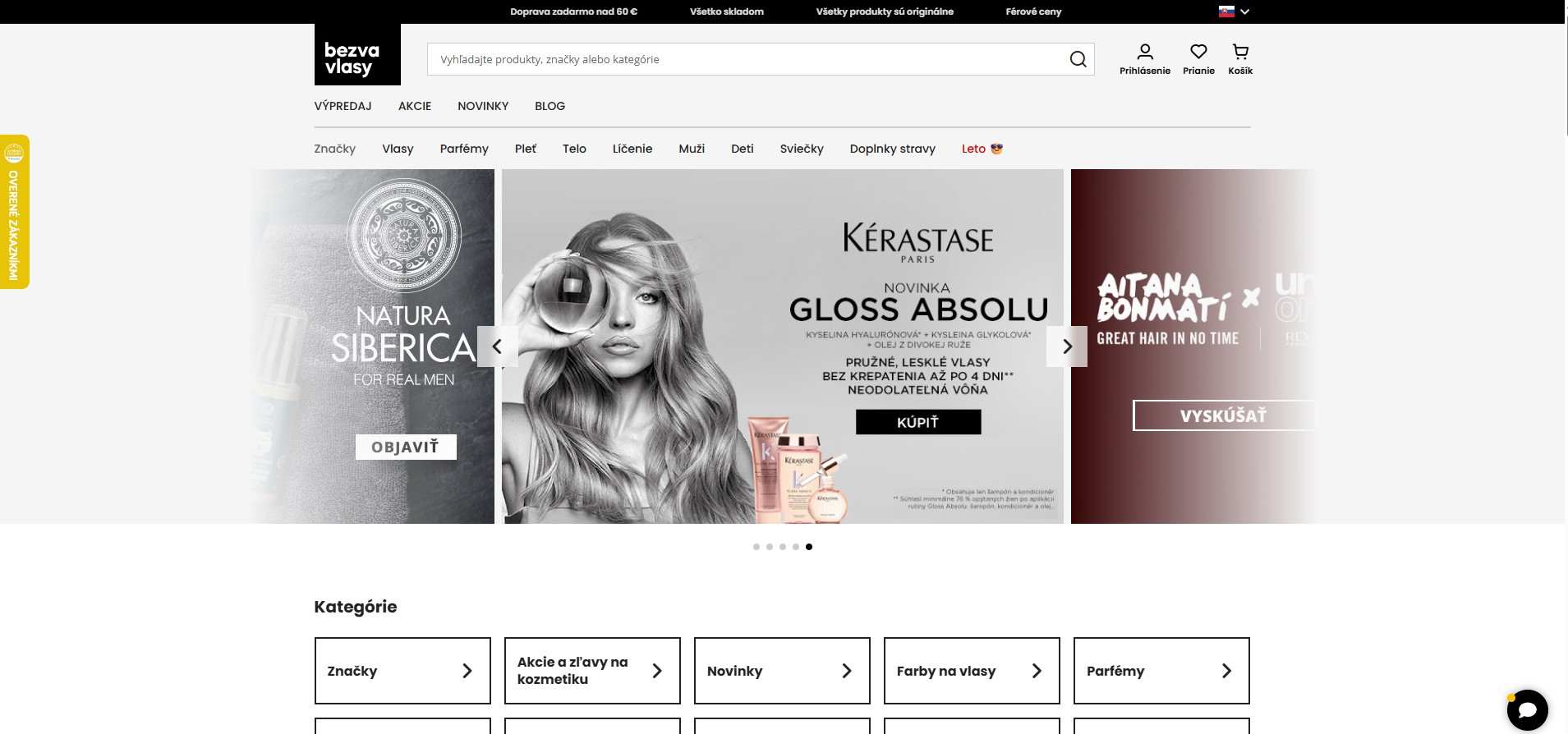Go to previous carousel slide
Viewport: 1568px width, 734px height.
(x=497, y=346)
